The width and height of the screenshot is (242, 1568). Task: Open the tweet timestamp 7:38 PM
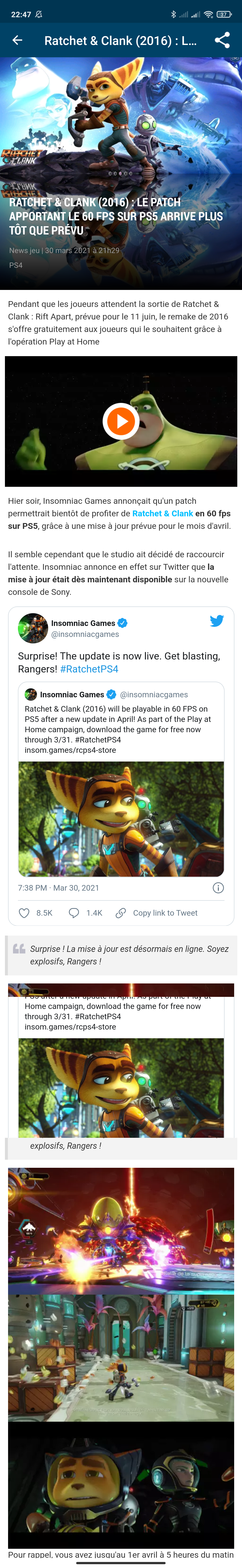pyautogui.click(x=58, y=888)
